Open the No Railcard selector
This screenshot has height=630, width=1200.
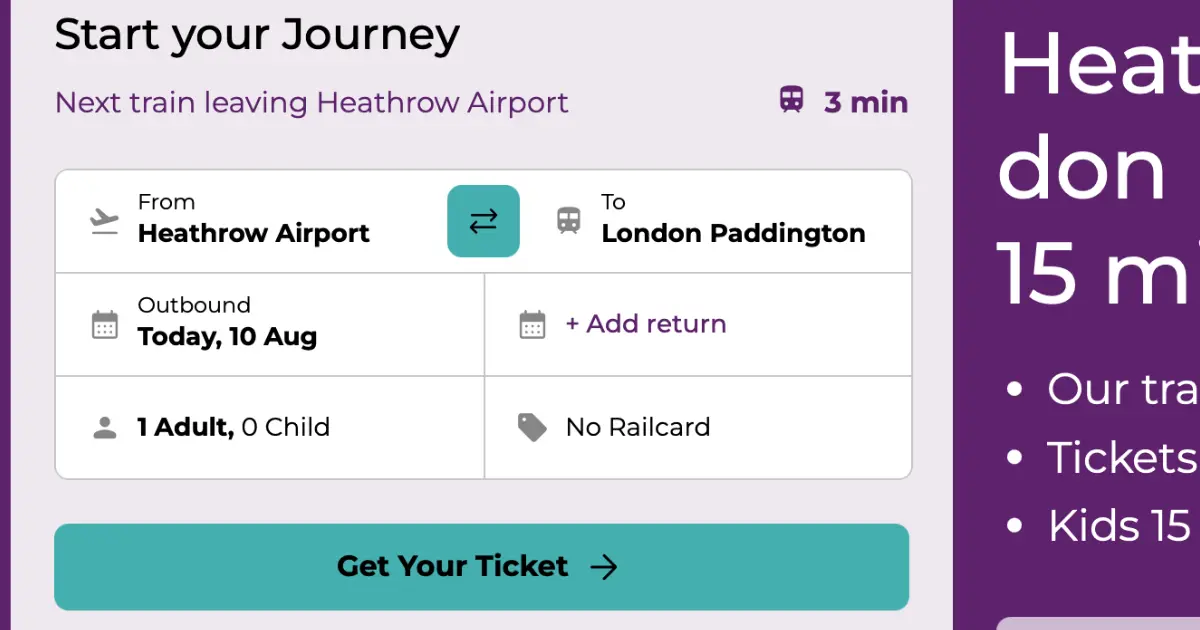(x=698, y=428)
